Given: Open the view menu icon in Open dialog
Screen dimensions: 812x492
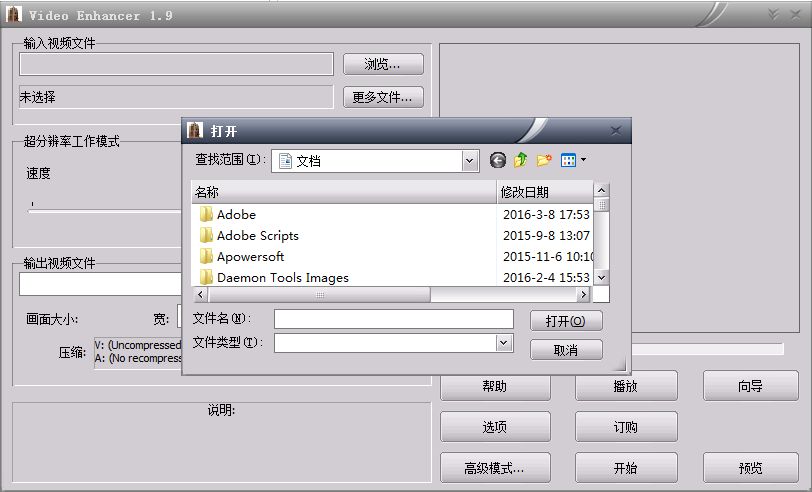Looking at the screenshot, I should [568, 161].
